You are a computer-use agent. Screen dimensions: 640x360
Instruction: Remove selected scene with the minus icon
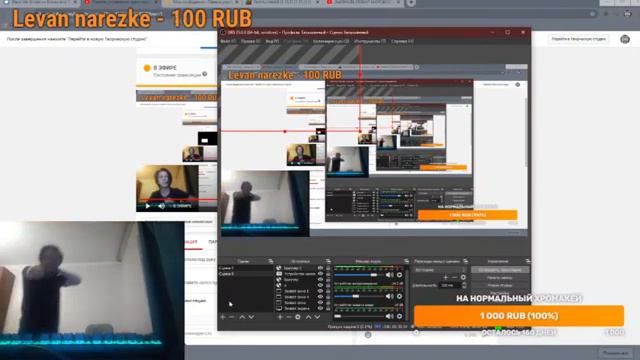pyautogui.click(x=231, y=317)
